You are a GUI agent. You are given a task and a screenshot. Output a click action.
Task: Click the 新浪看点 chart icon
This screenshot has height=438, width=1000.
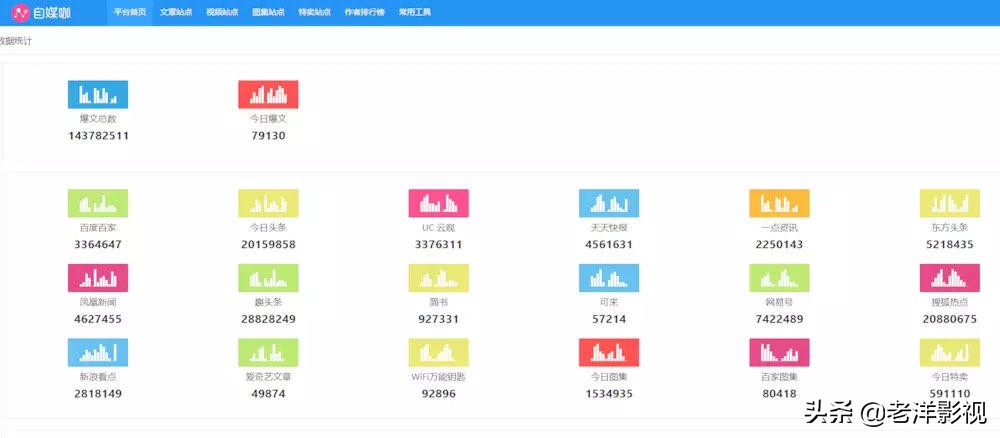[98, 353]
